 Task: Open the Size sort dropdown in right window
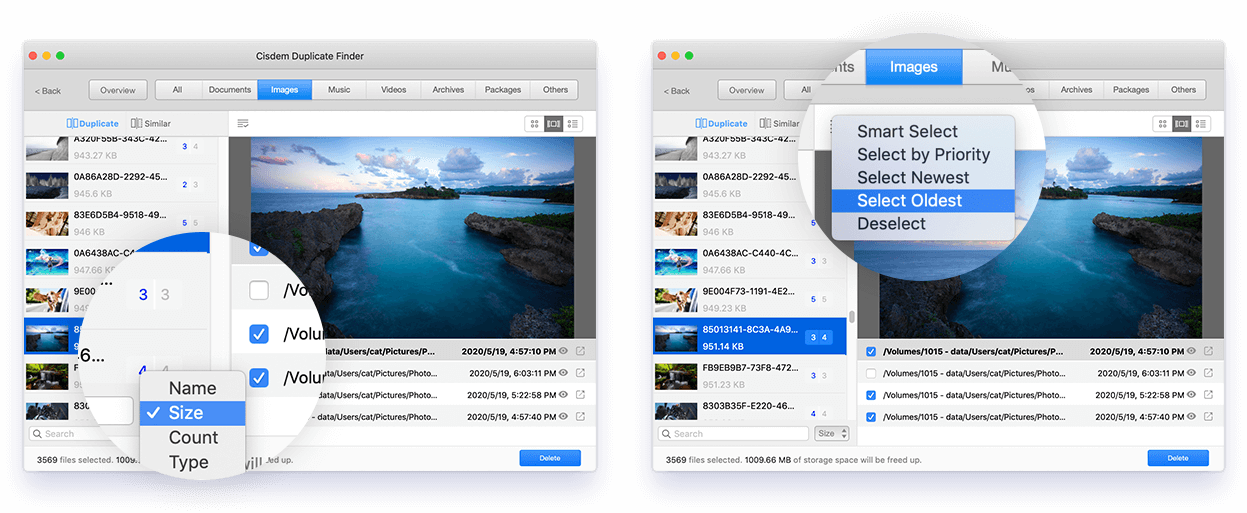coord(832,434)
